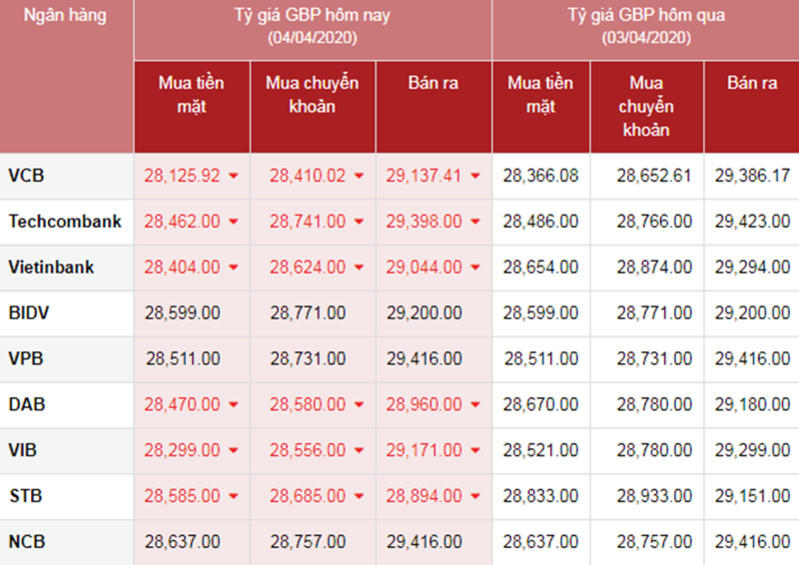
Task: Select the Vietinbank row label
Action: pyautogui.click(x=51, y=267)
